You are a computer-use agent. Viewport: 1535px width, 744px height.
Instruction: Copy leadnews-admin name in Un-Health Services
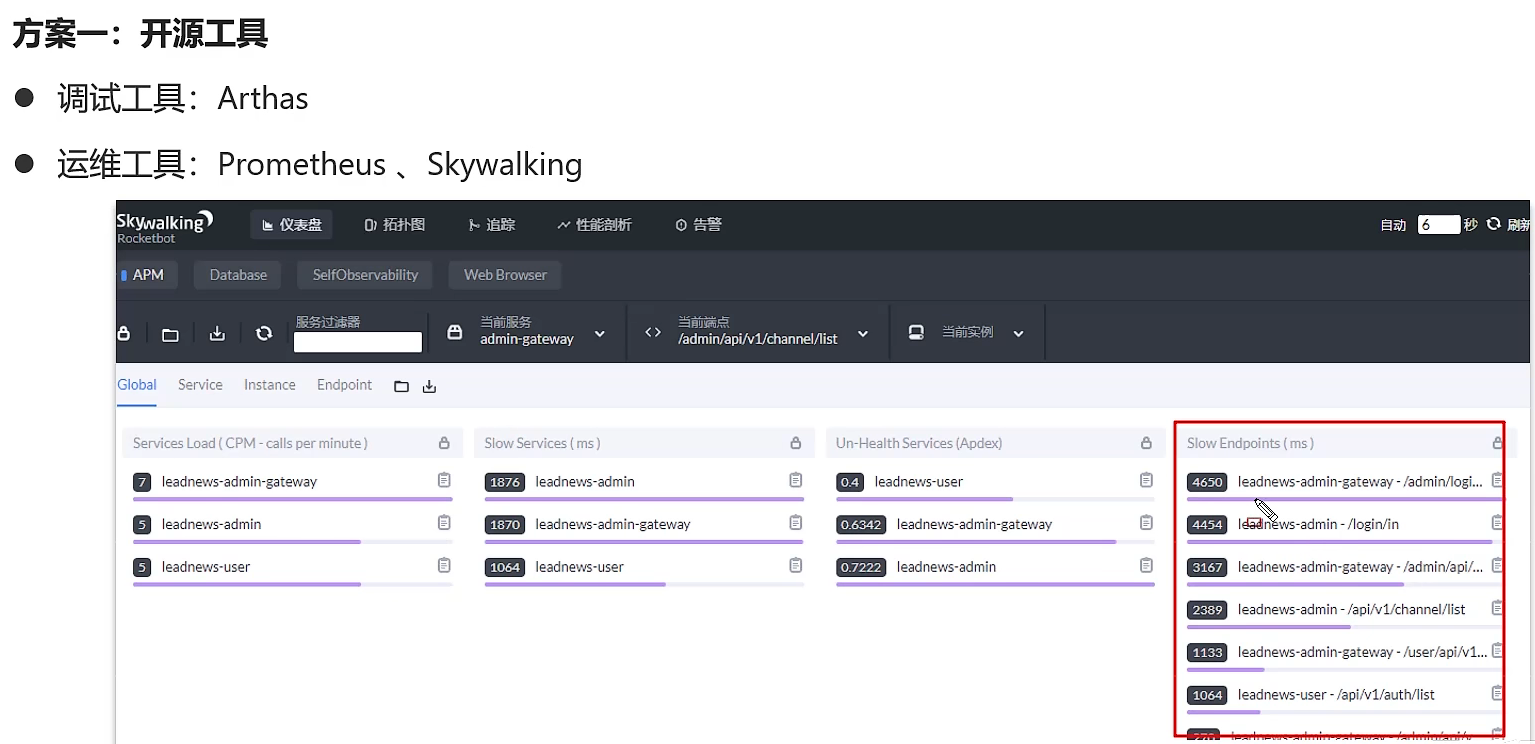[1147, 566]
